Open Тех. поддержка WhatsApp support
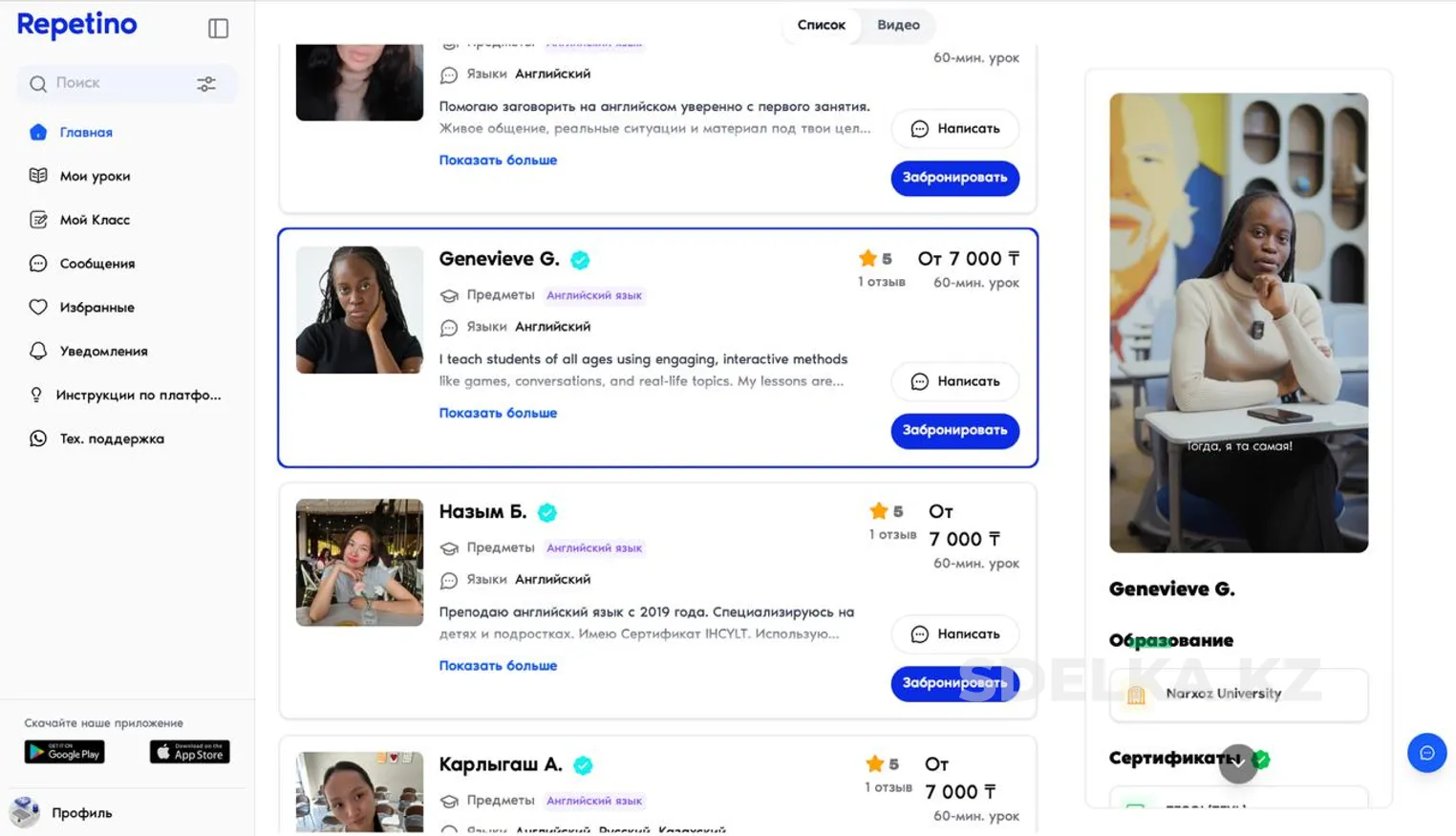Screen dimensions: 1456x836 [x=38, y=439]
